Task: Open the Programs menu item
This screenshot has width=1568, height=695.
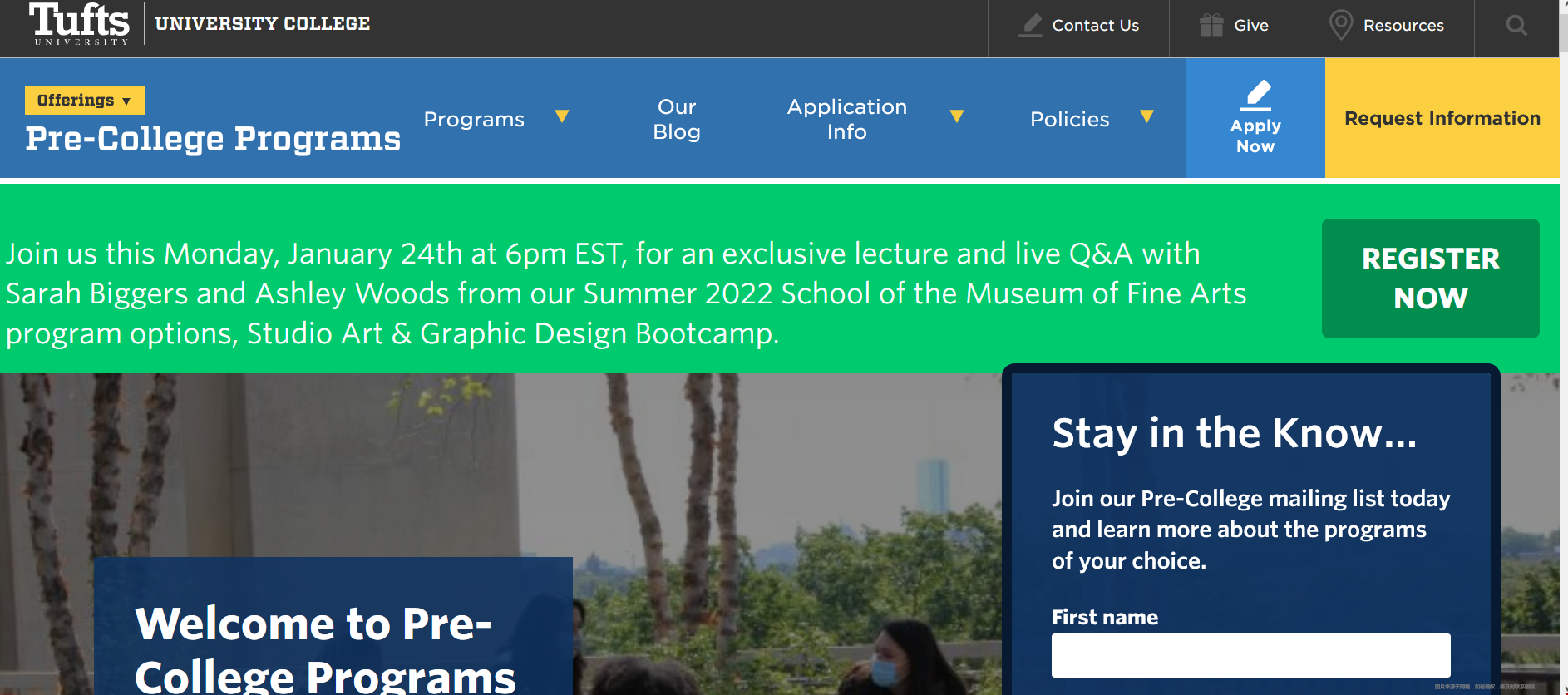Action: [x=474, y=119]
